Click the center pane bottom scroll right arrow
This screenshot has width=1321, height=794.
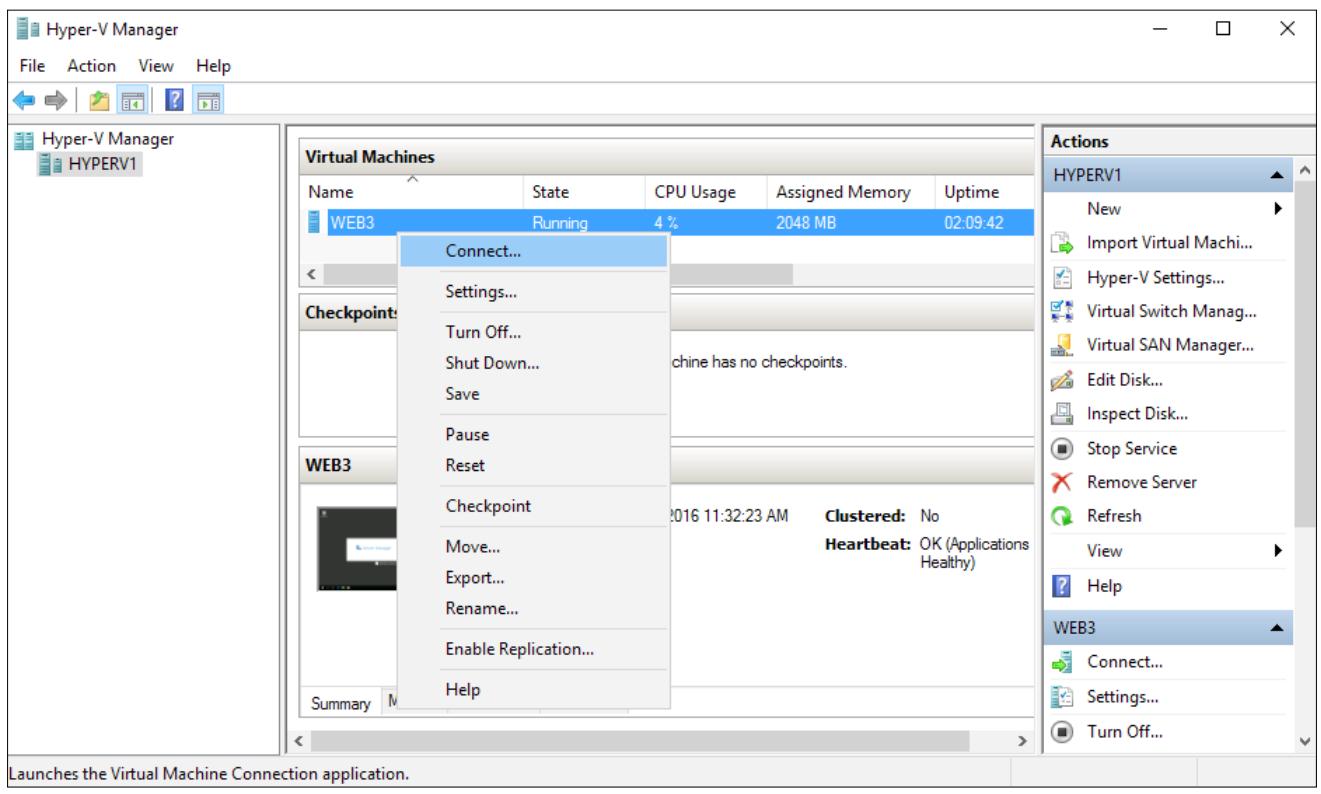click(1022, 741)
